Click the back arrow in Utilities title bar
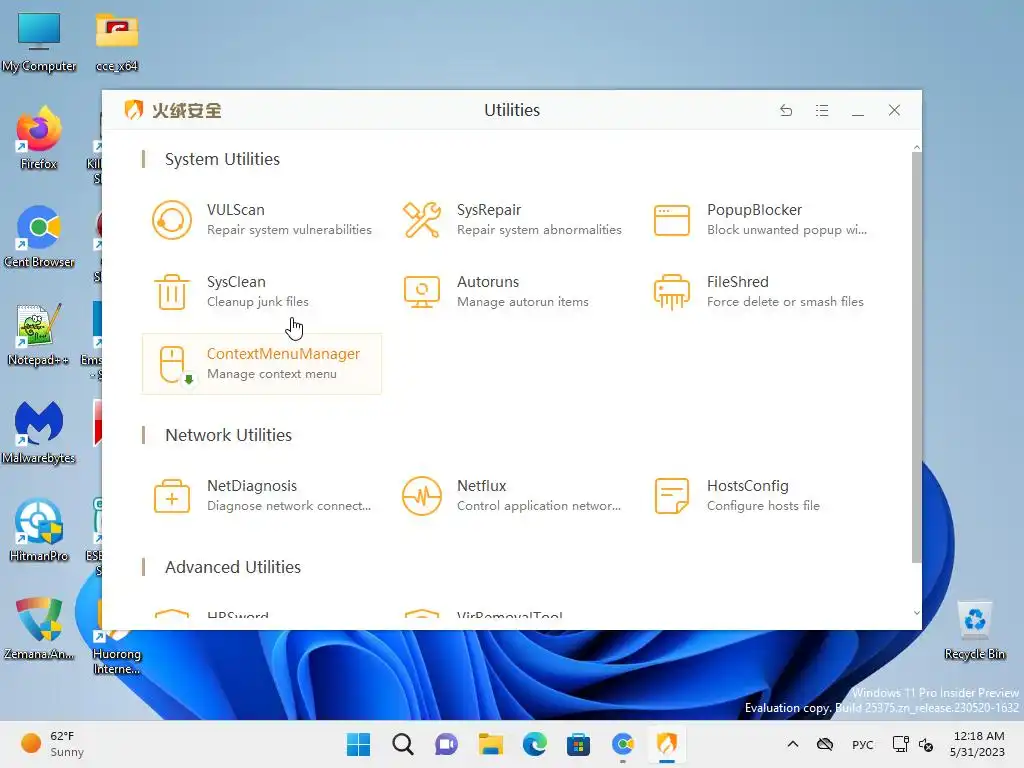This screenshot has height=768, width=1024. (786, 110)
